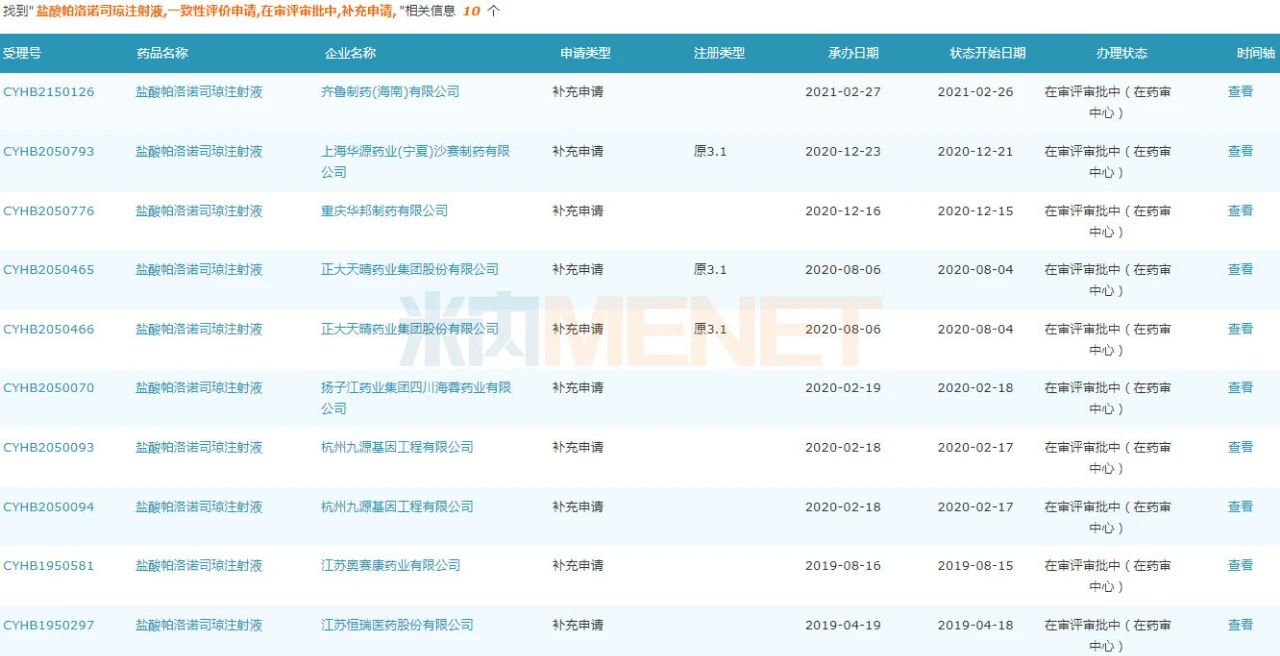The height and width of the screenshot is (656, 1280).
Task: Open acceptance number CYHB1950297
Action: point(49,625)
